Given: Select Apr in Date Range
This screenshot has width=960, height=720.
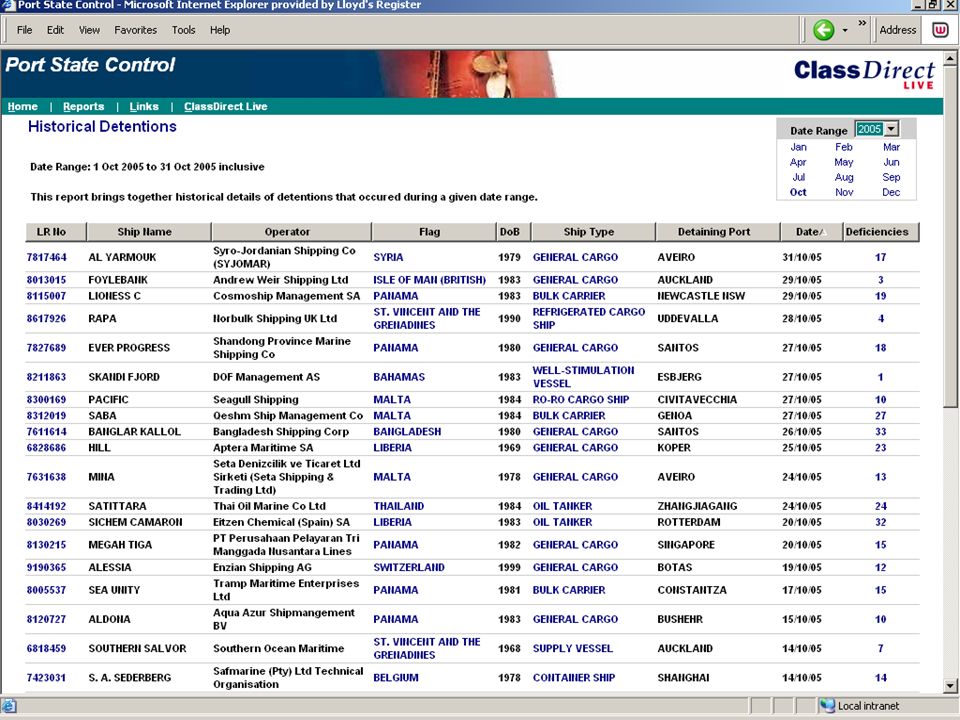Looking at the screenshot, I should [798, 162].
